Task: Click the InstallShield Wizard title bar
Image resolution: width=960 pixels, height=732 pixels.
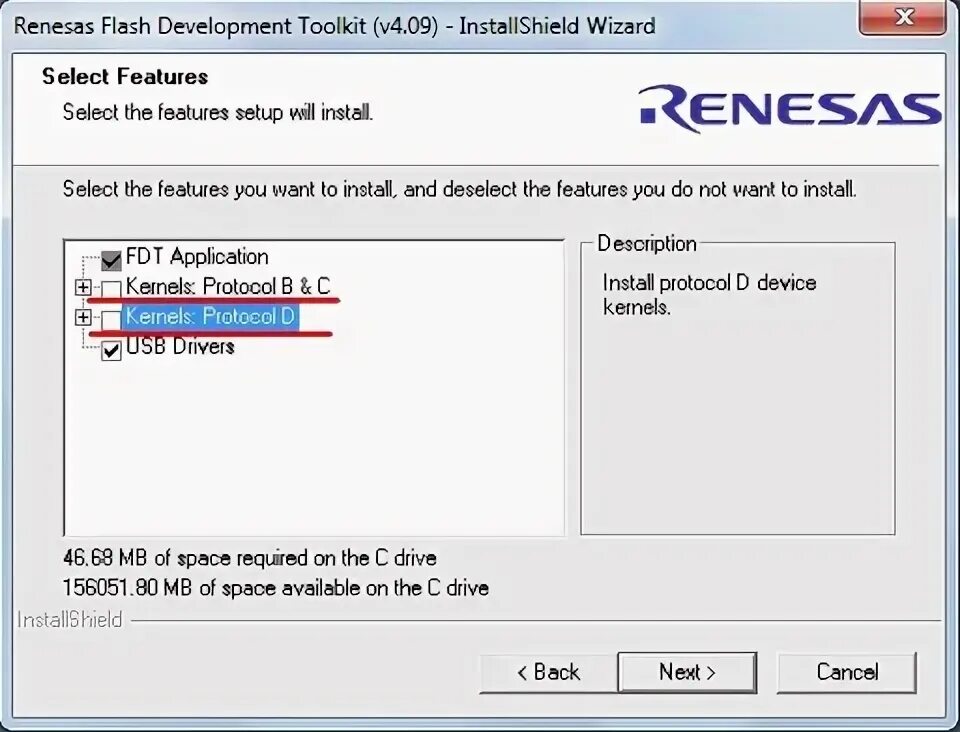Action: click(x=330, y=26)
